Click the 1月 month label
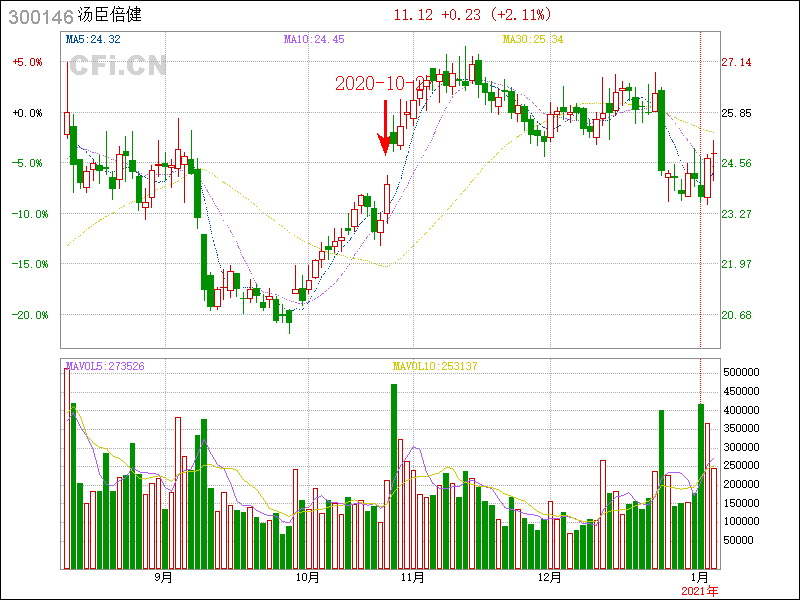 [700, 578]
